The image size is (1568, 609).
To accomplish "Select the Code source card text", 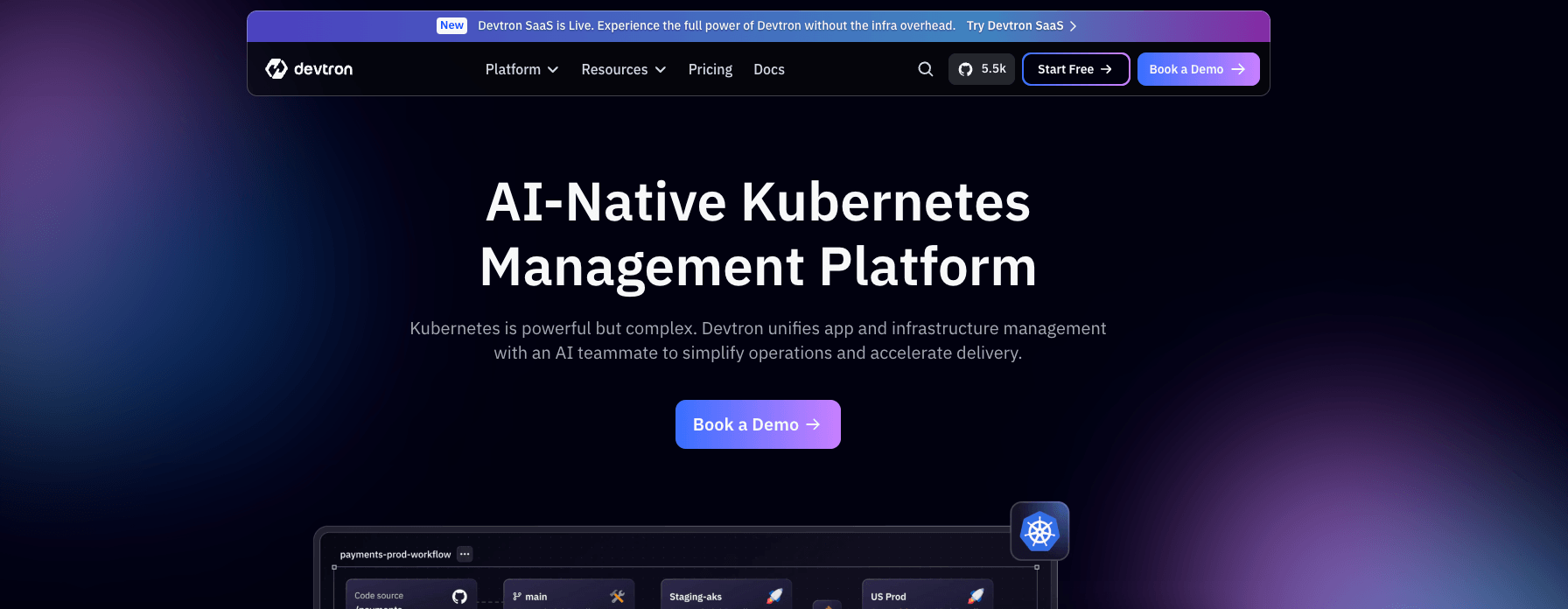I will 379,596.
